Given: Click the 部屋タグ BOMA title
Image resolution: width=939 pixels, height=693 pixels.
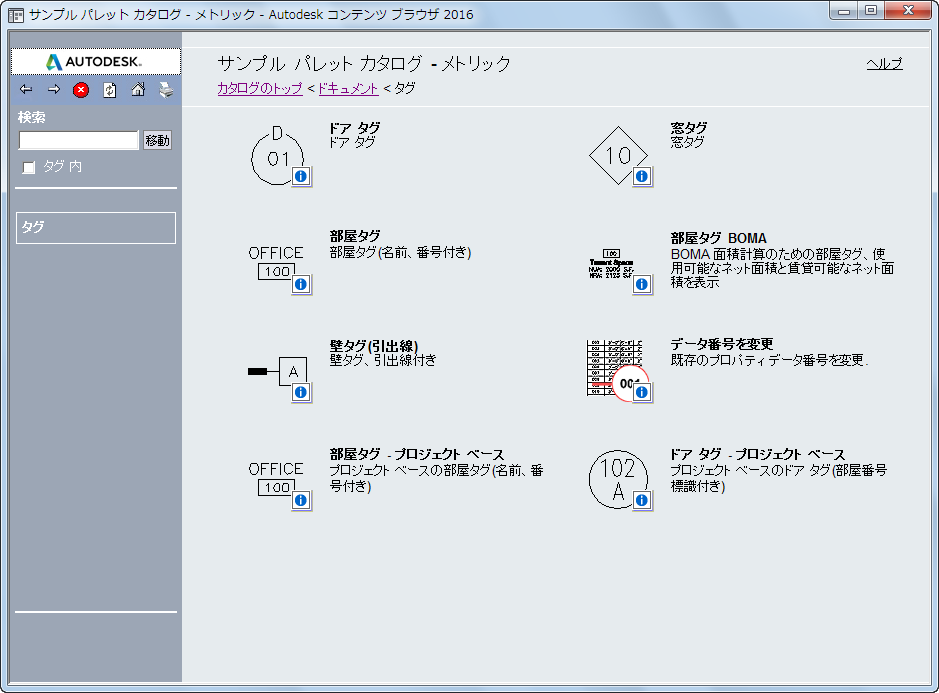Looking at the screenshot, I should pos(719,238).
